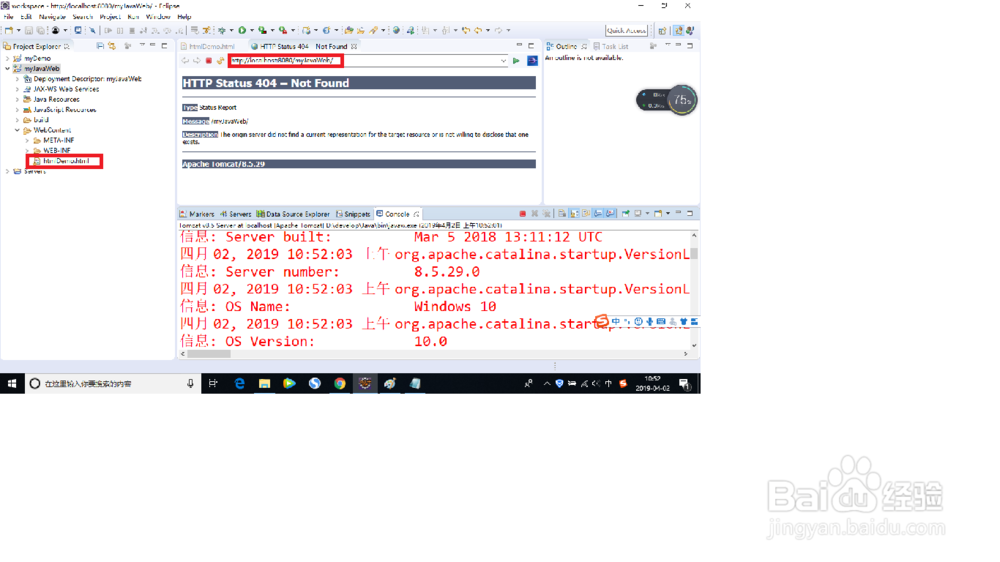This screenshot has height=562, width=1000.
Task: Click the Remove Launch icon in Console
Action: 534,214
